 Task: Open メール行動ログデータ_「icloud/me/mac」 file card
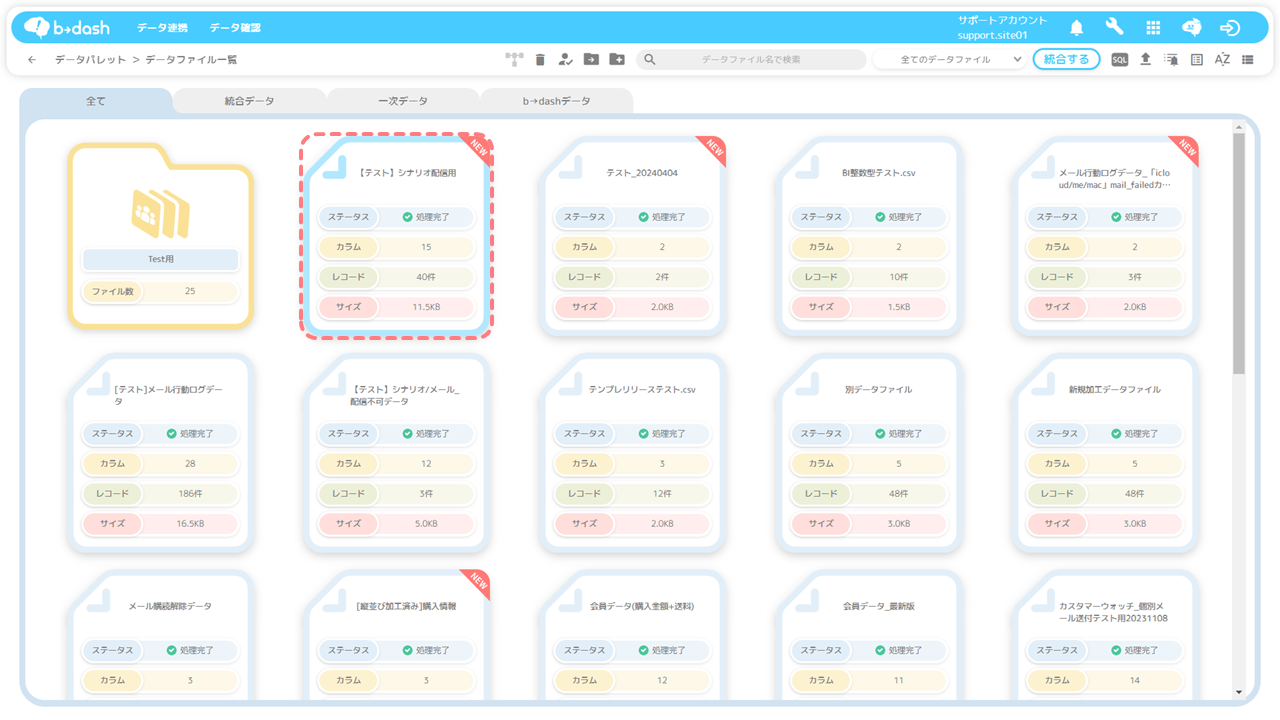(1105, 236)
